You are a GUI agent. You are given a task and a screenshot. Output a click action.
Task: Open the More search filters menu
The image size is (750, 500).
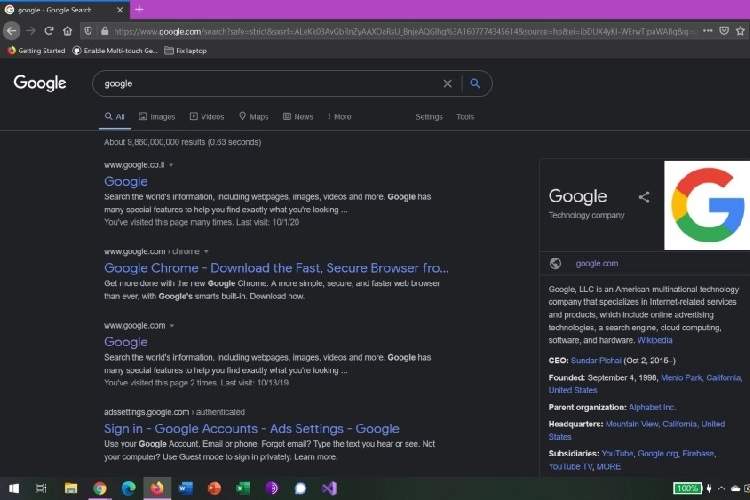[x=337, y=117]
